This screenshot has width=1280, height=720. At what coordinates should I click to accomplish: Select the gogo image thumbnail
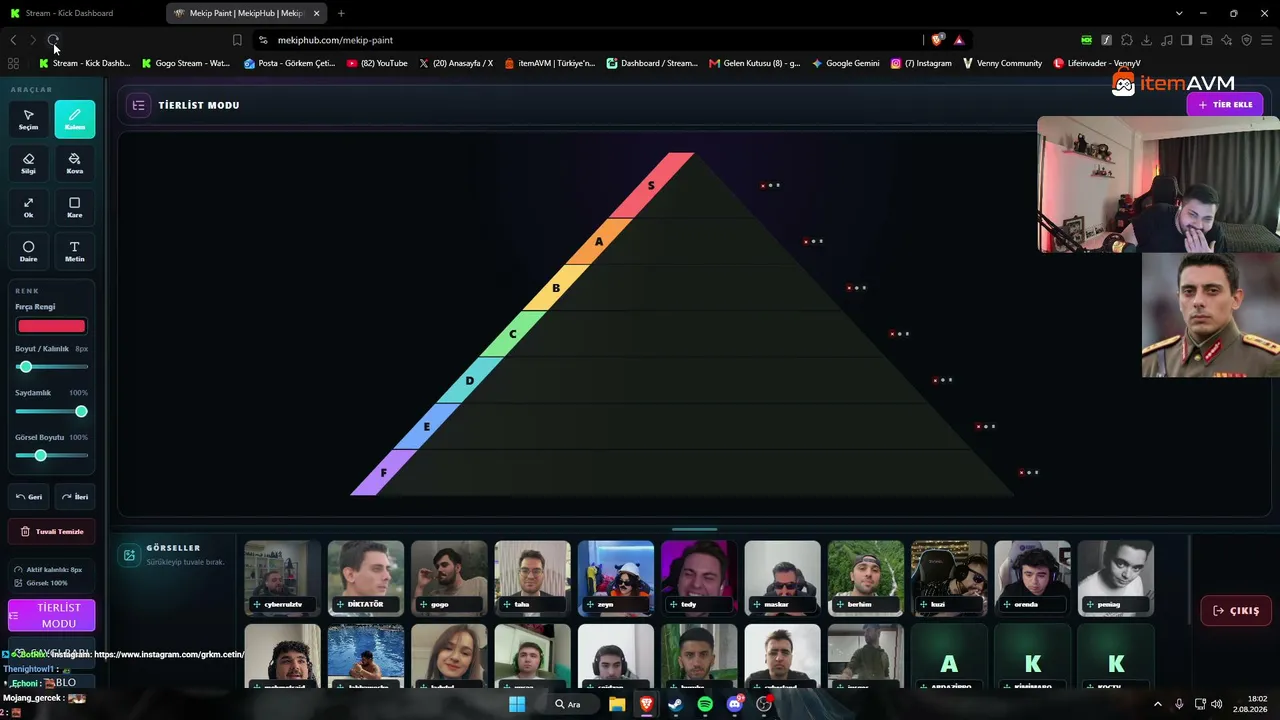tap(449, 578)
